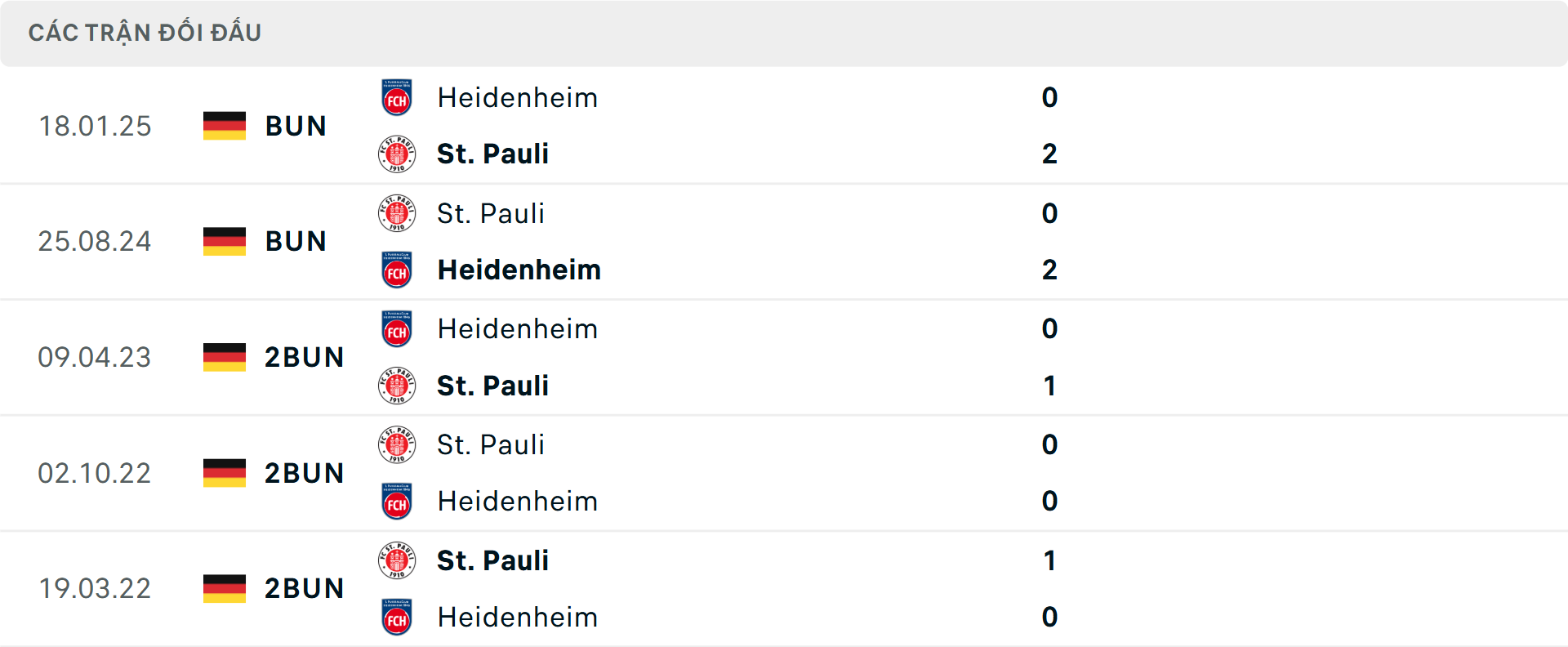The height and width of the screenshot is (647, 1568).
Task: Open the Heidenheim team link from 18.01.25
Action: click(x=518, y=97)
